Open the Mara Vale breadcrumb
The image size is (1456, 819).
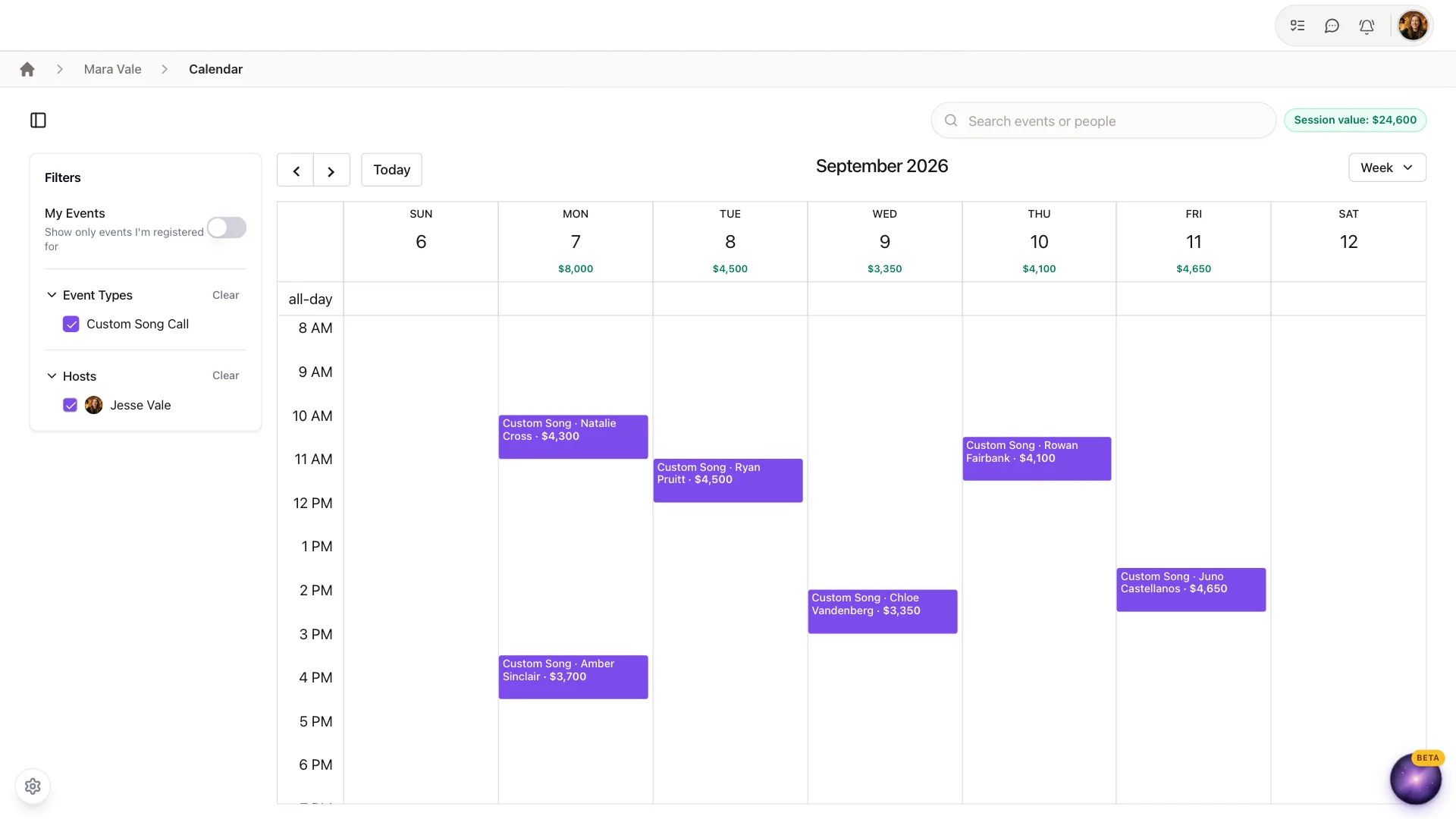pos(112,69)
